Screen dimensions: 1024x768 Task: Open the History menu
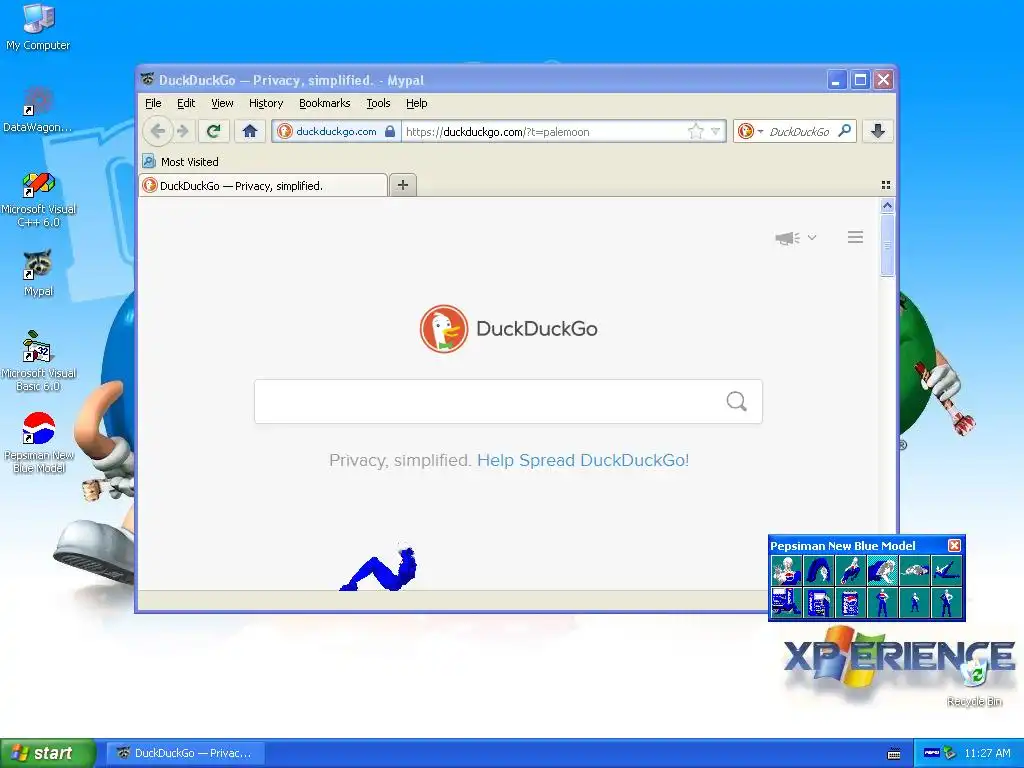(266, 103)
